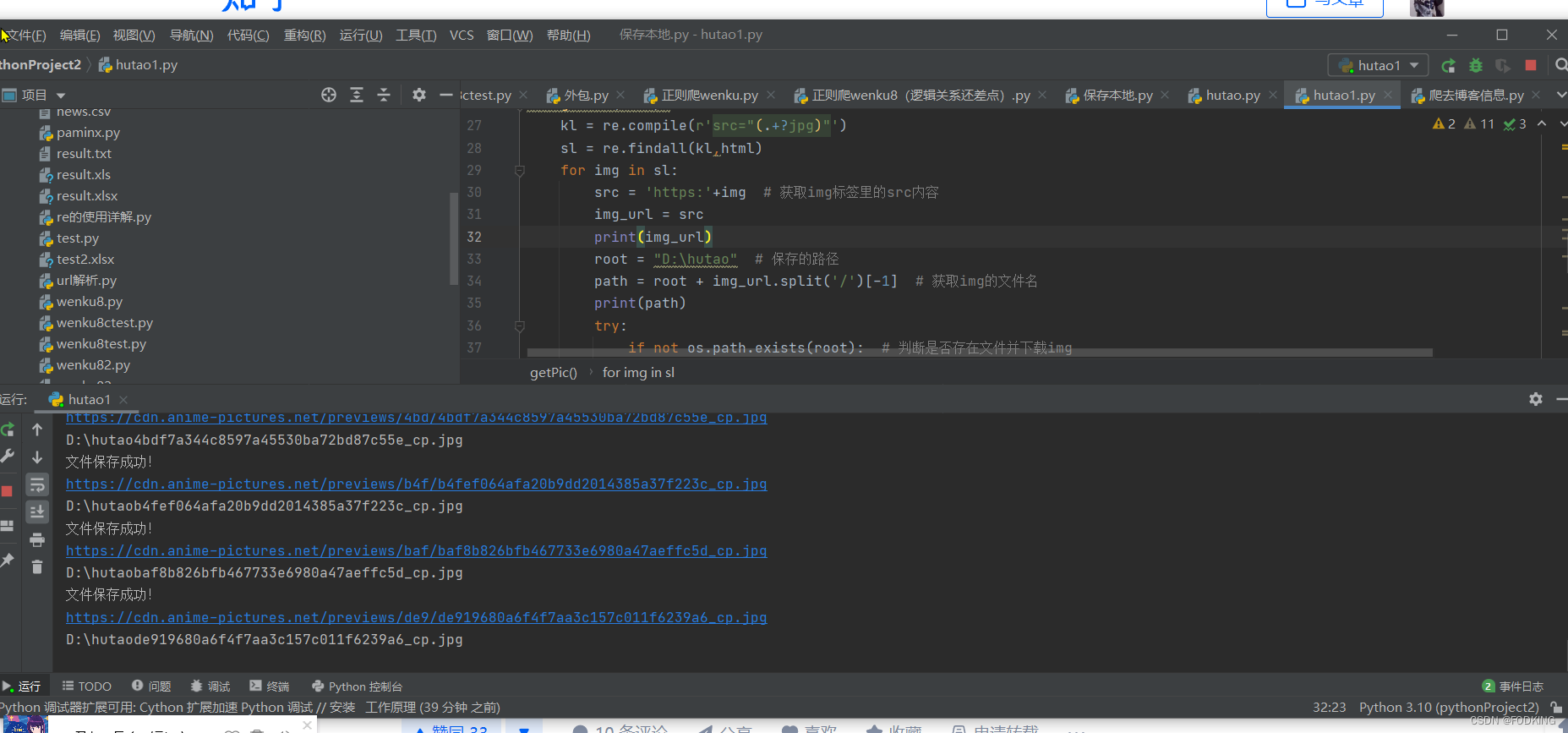This screenshot has height=733, width=1568.
Task: Click run with coverage icon
Action: tap(1502, 66)
